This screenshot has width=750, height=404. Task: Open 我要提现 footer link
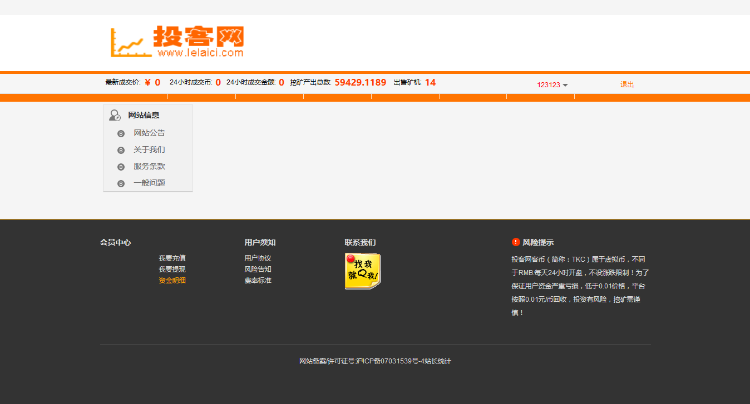pyautogui.click(x=172, y=269)
